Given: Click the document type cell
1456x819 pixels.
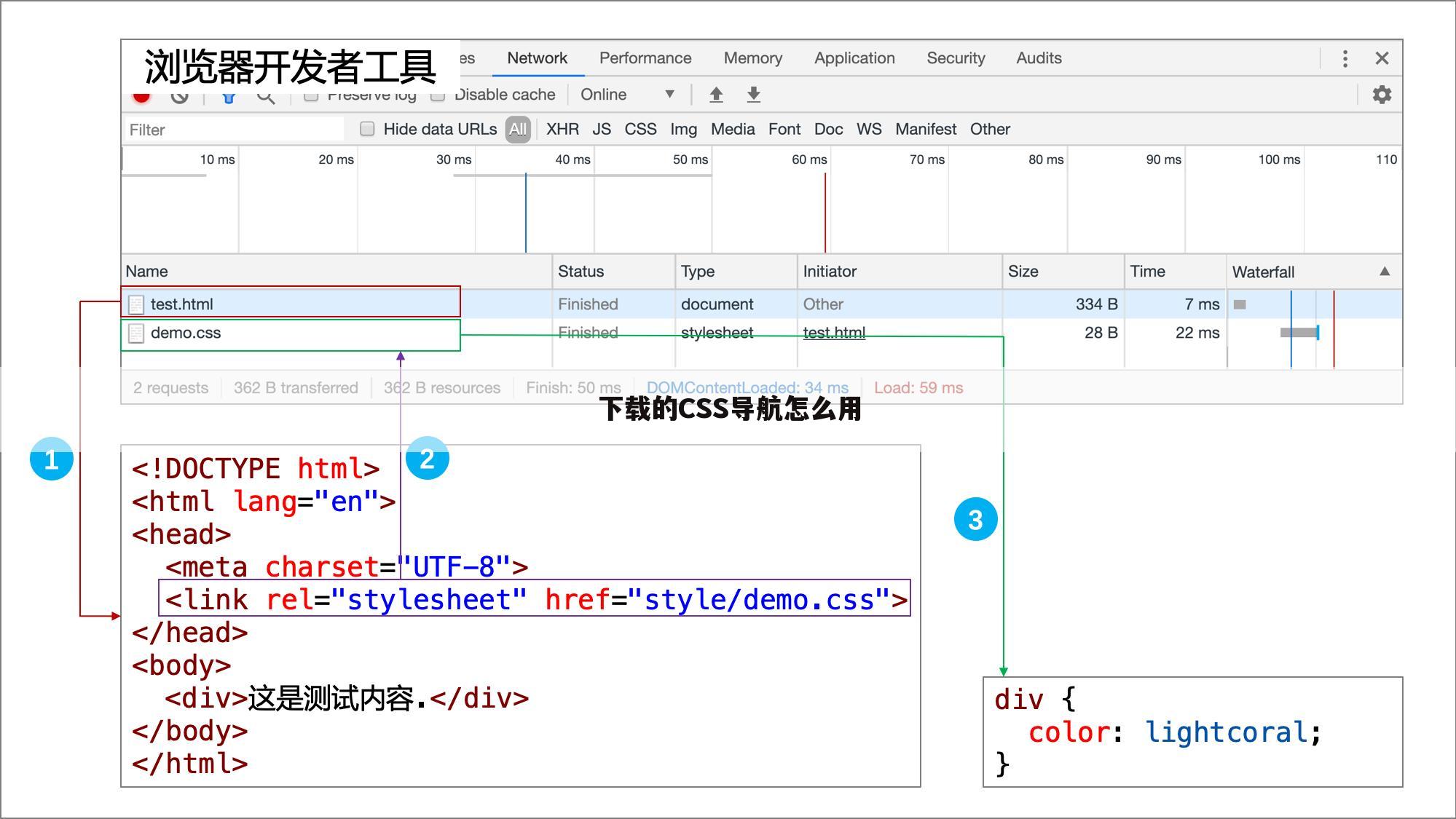Looking at the screenshot, I should 717,304.
